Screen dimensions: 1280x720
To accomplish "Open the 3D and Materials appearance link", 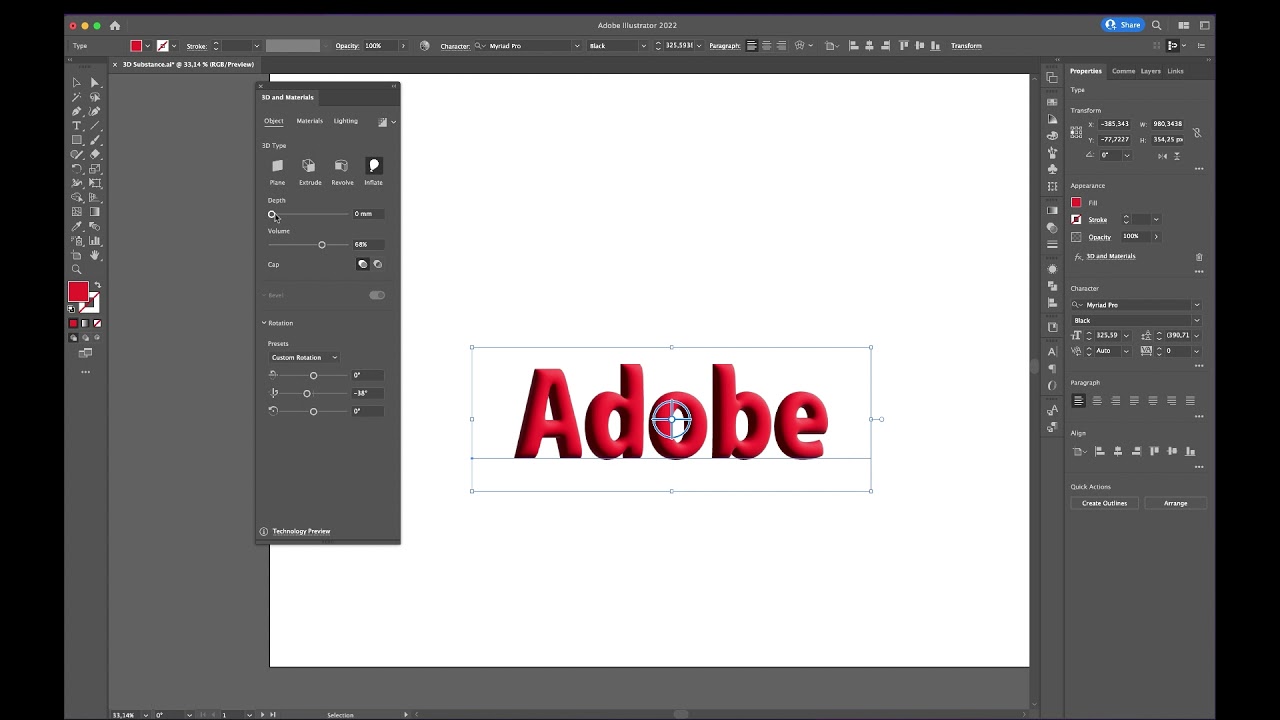I will [1111, 256].
